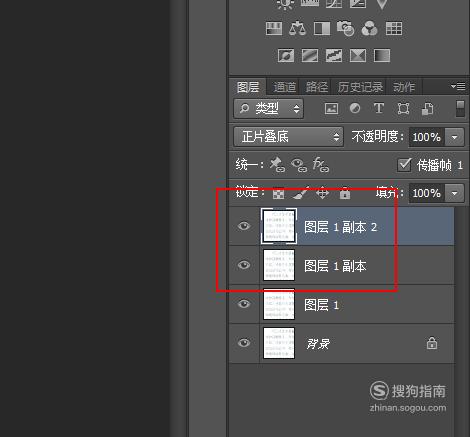This screenshot has width=470, height=437.
Task: Add a Gradient Map adjustment layer
Action: [382, 56]
